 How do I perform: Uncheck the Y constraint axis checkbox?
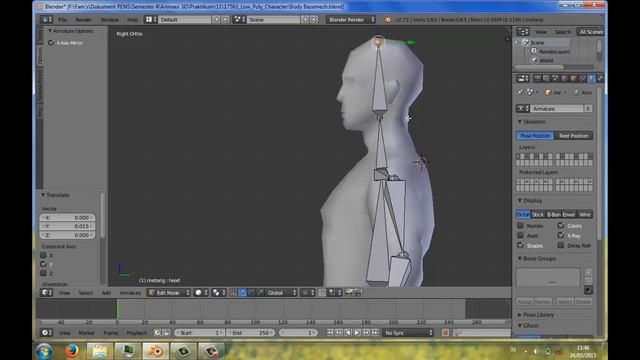click(43, 264)
